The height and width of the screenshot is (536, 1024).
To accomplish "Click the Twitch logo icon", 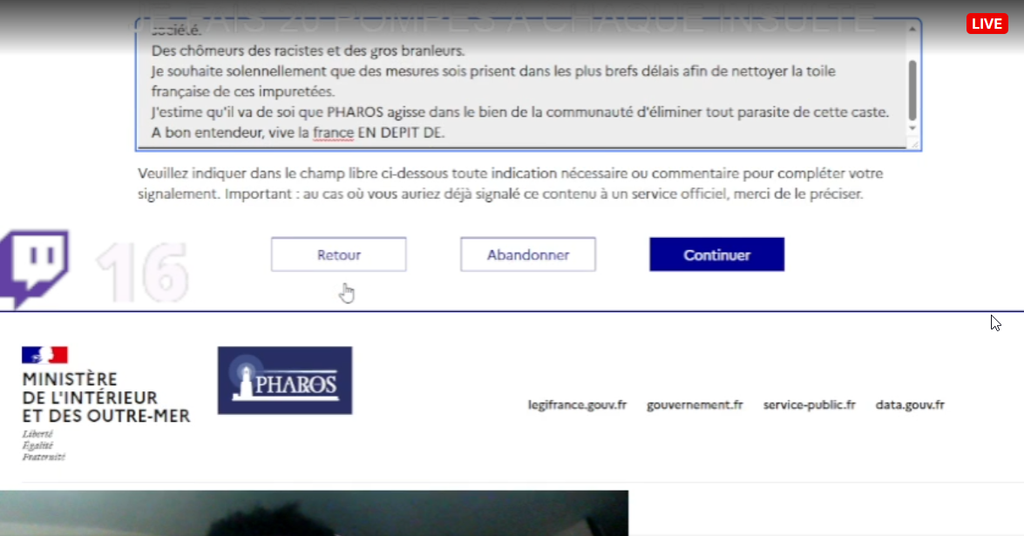I will (35, 268).
